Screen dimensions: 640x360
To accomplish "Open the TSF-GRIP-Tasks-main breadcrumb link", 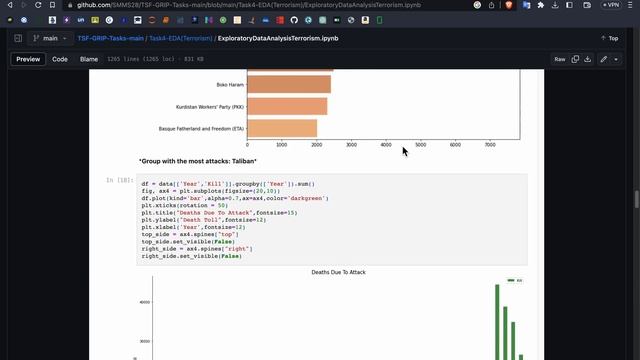I will click(x=111, y=38).
